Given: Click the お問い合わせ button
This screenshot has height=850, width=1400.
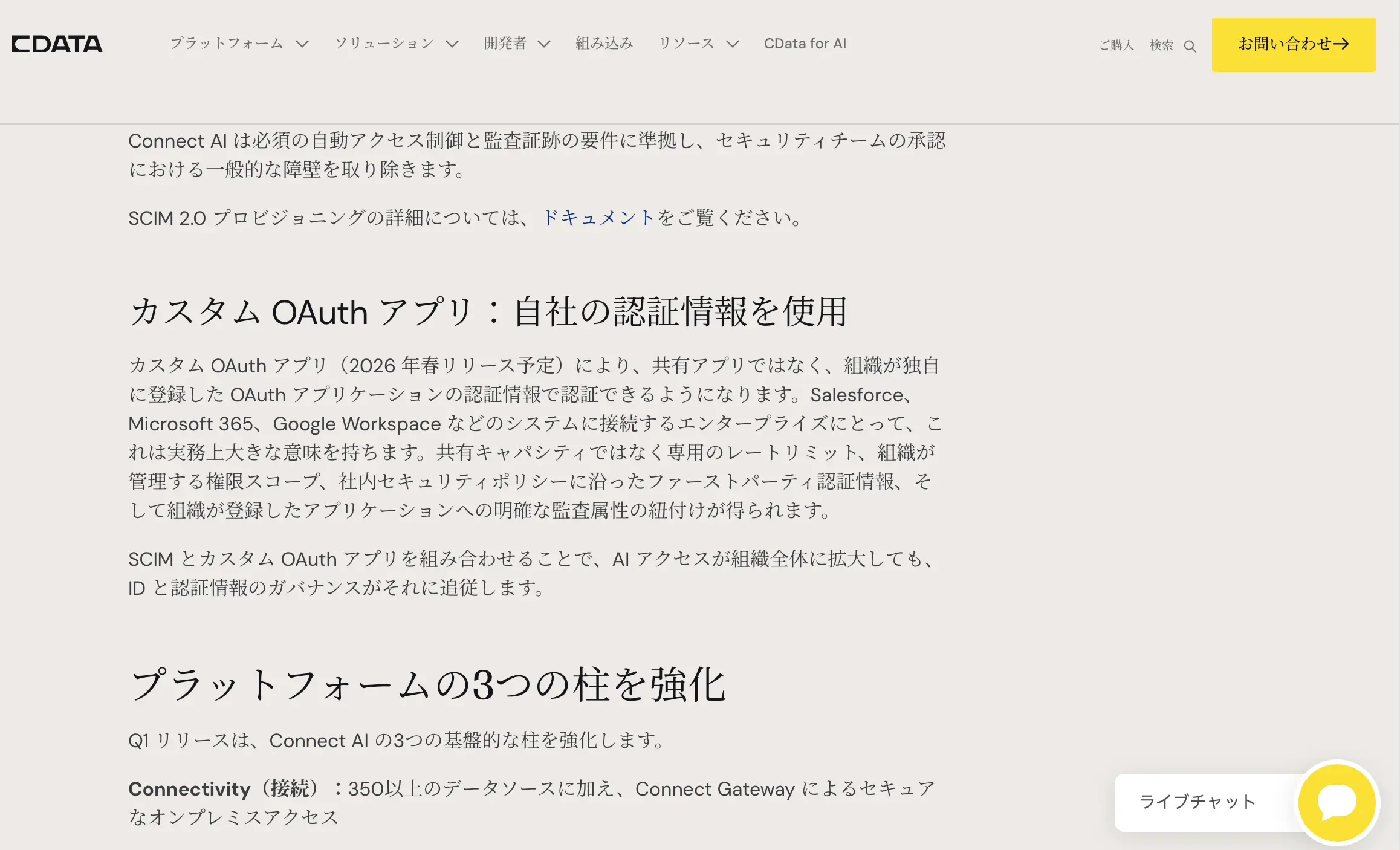Looking at the screenshot, I should click(1293, 44).
